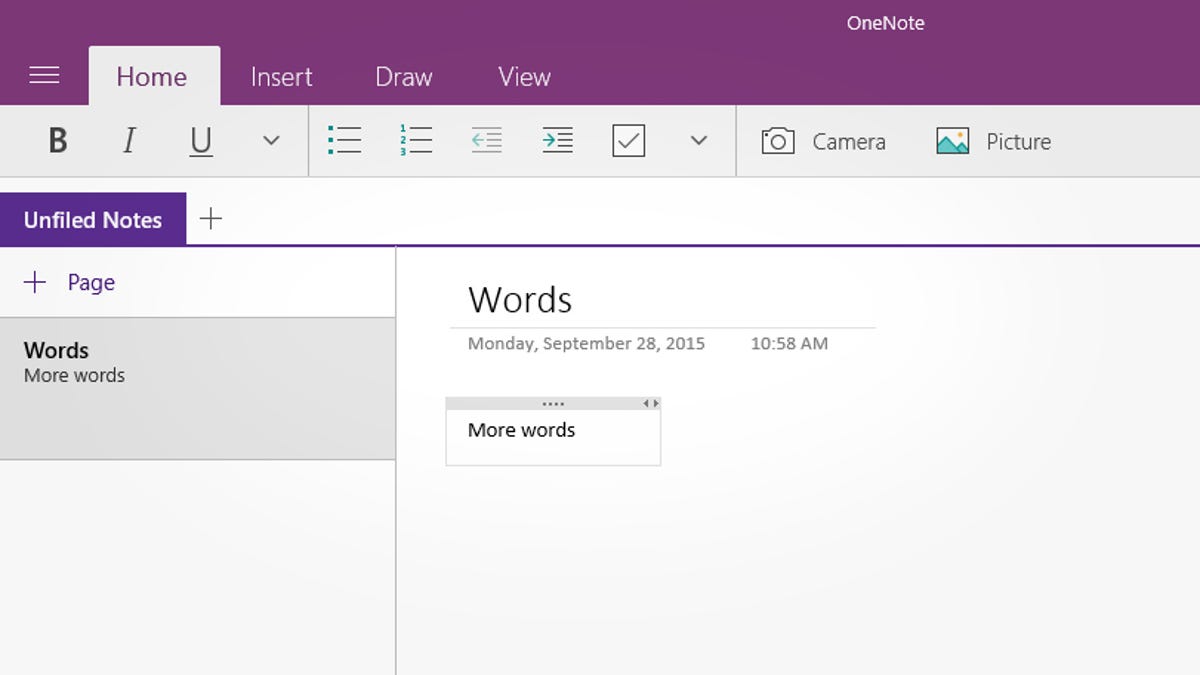Open the Draw tab
This screenshot has width=1200, height=675.
403,76
